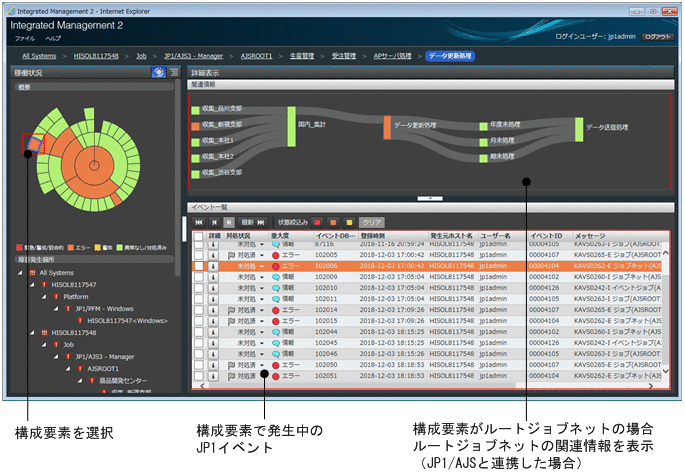Select the 収集_本社1 node square
This screenshot has width=685, height=475.
(x=195, y=142)
